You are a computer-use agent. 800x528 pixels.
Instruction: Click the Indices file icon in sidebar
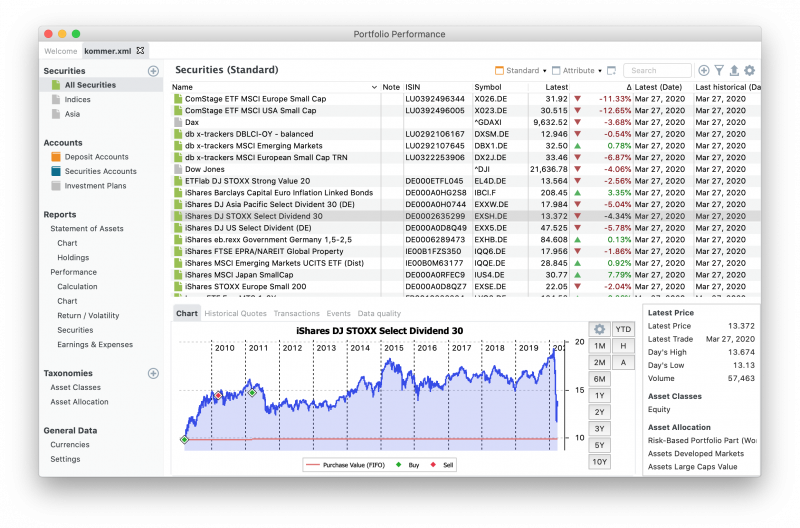coord(56,99)
